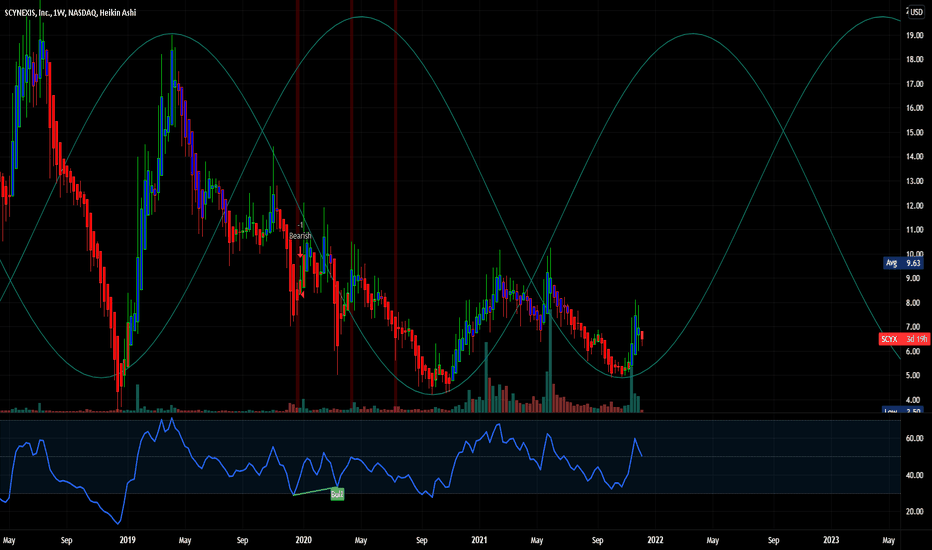
Task: Click the 2022 year label on time axis
Action: point(655,540)
